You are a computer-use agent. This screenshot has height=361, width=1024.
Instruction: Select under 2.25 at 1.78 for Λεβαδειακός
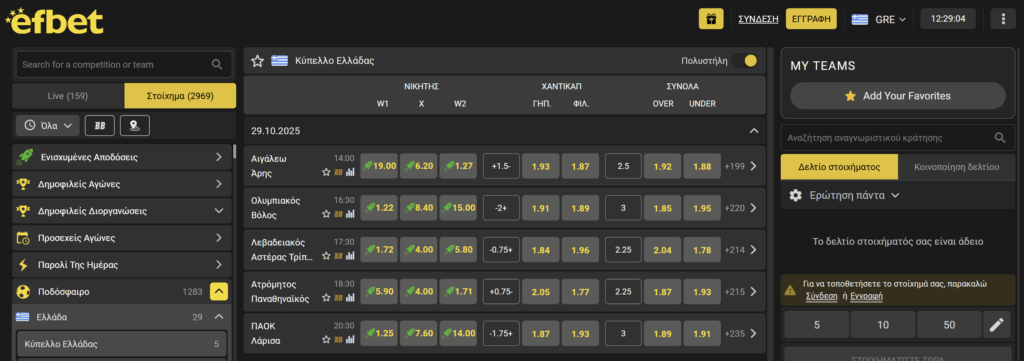point(702,249)
